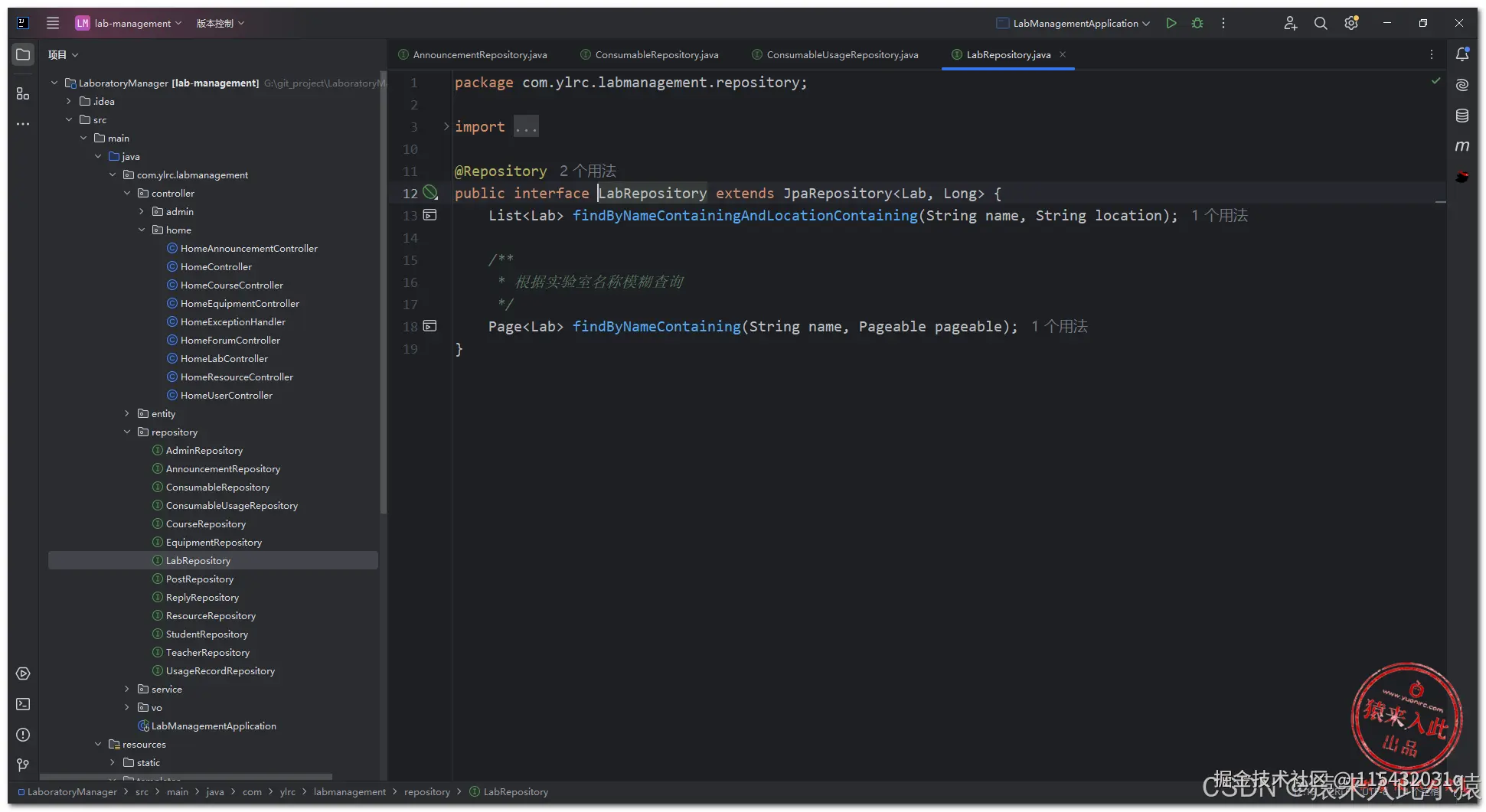The width and height of the screenshot is (1486, 812).
Task: Open the AI assistant spiral icon
Action: (x=1462, y=85)
